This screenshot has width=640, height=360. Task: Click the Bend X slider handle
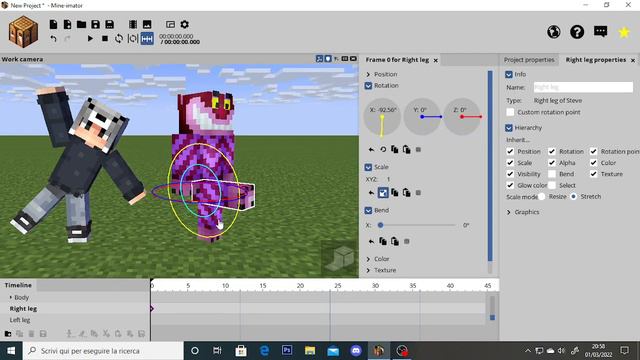click(x=380, y=225)
